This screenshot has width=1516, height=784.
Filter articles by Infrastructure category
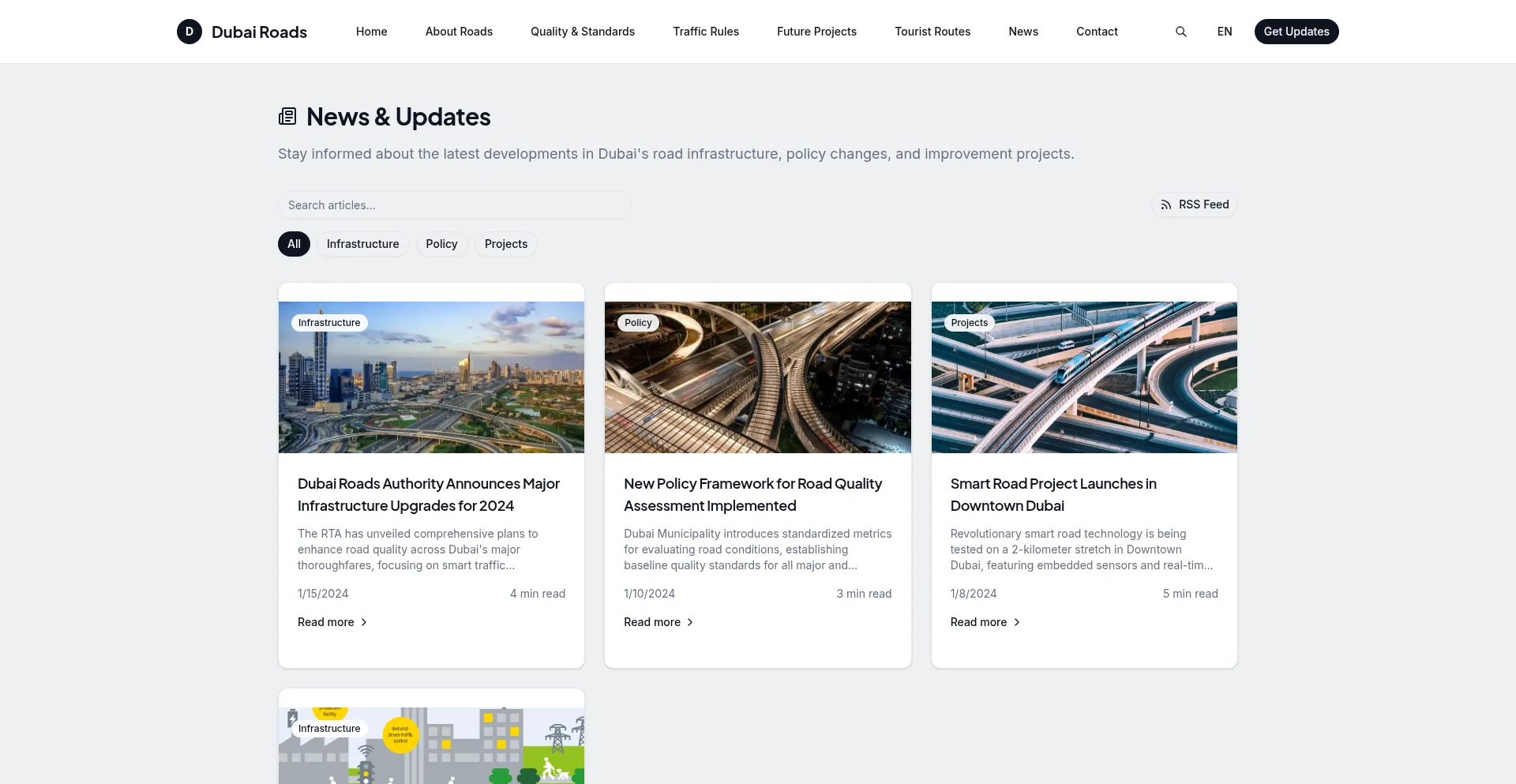pos(362,244)
